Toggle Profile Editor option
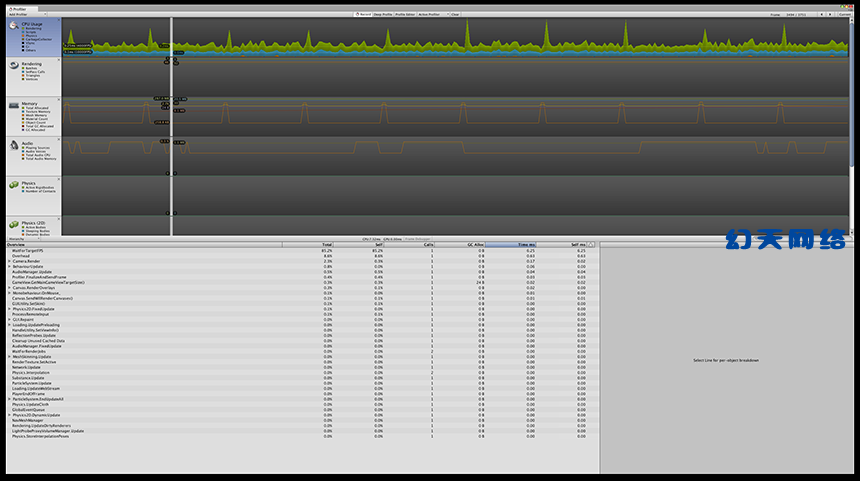The height and width of the screenshot is (481, 860). pos(405,14)
